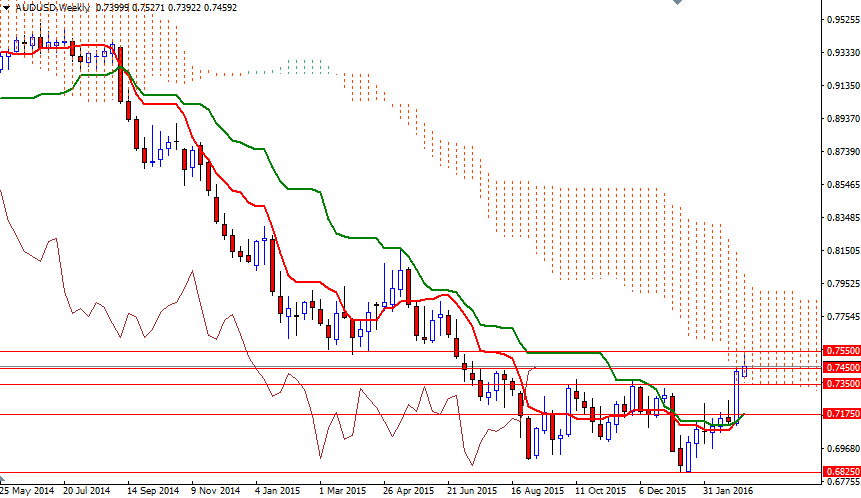
Task: Click the 6 Dec 2015 date label
Action: [661, 491]
